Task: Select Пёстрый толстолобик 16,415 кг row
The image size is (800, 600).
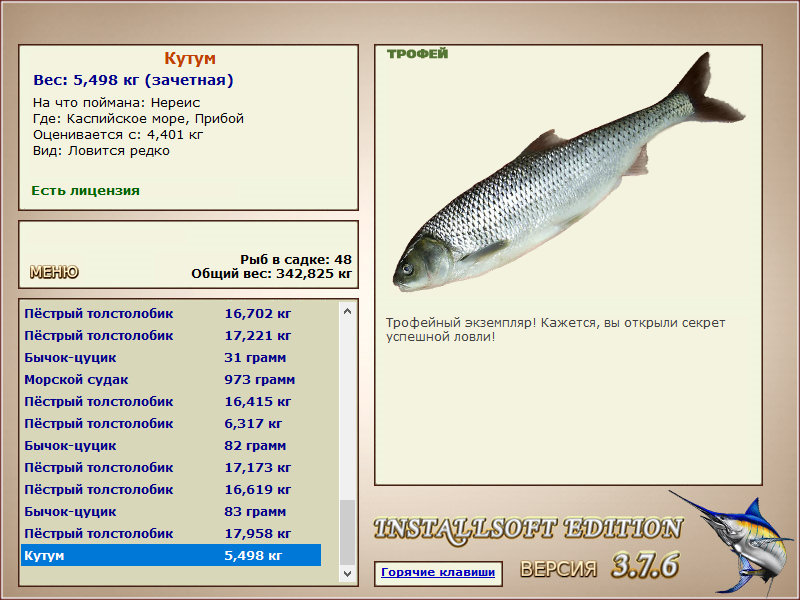Action: click(171, 402)
